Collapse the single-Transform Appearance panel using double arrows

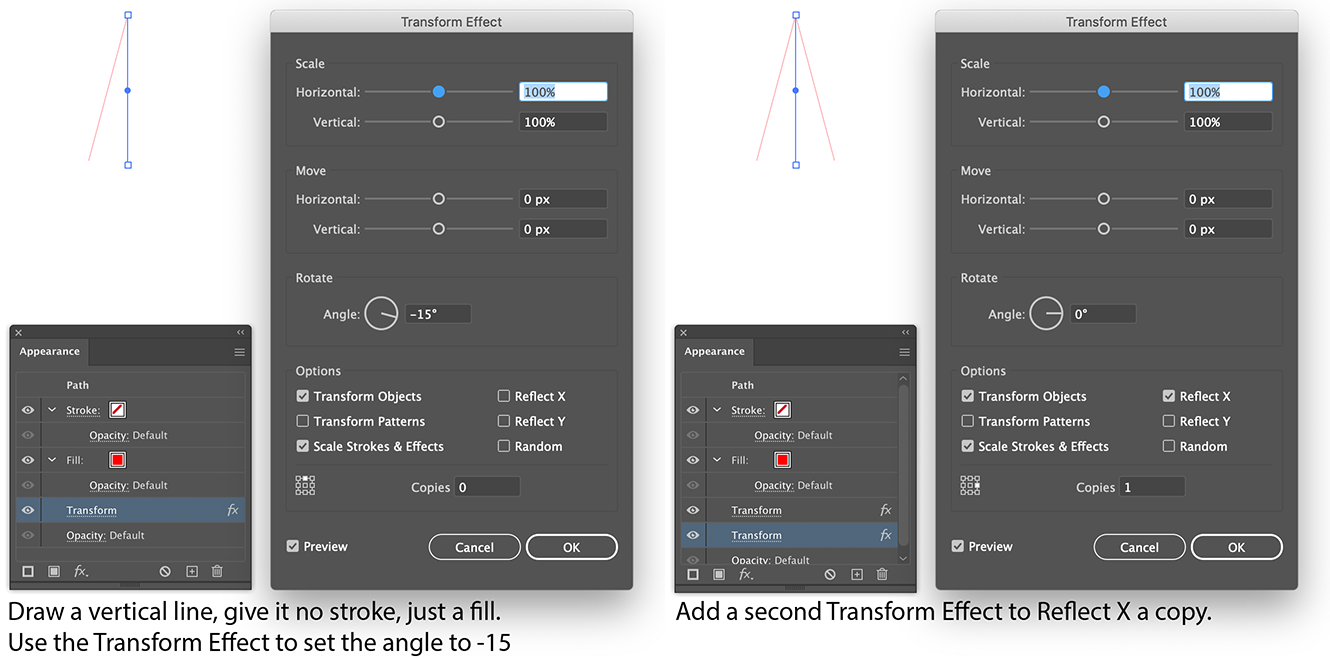[240, 332]
